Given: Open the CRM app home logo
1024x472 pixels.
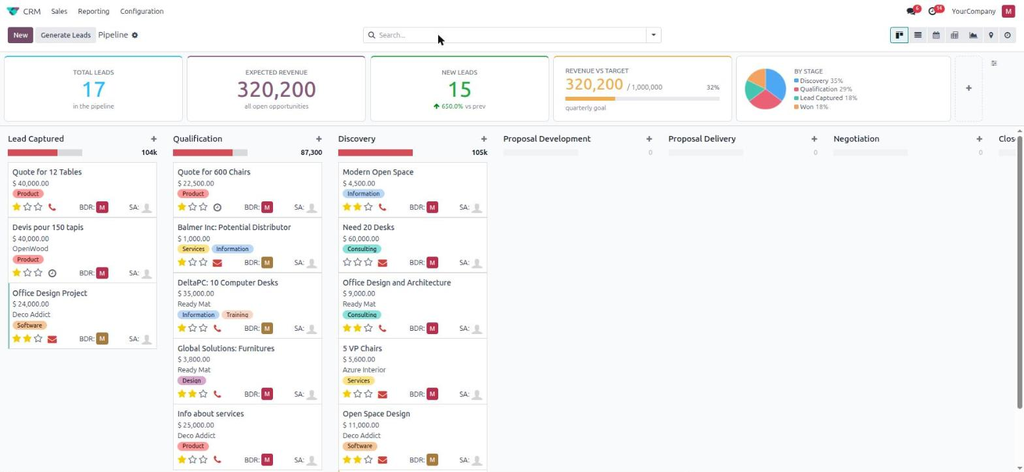Looking at the screenshot, I should pyautogui.click(x=12, y=11).
